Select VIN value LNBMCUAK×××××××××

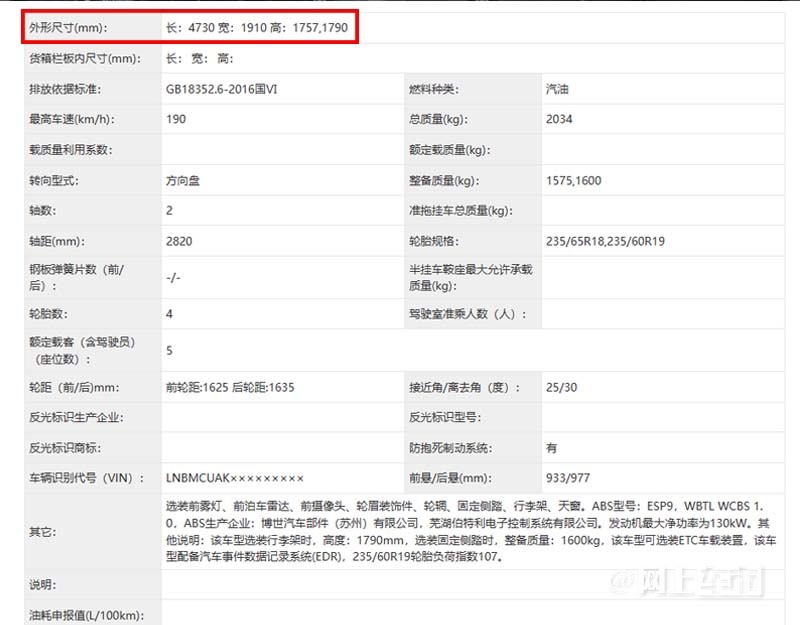235,478
